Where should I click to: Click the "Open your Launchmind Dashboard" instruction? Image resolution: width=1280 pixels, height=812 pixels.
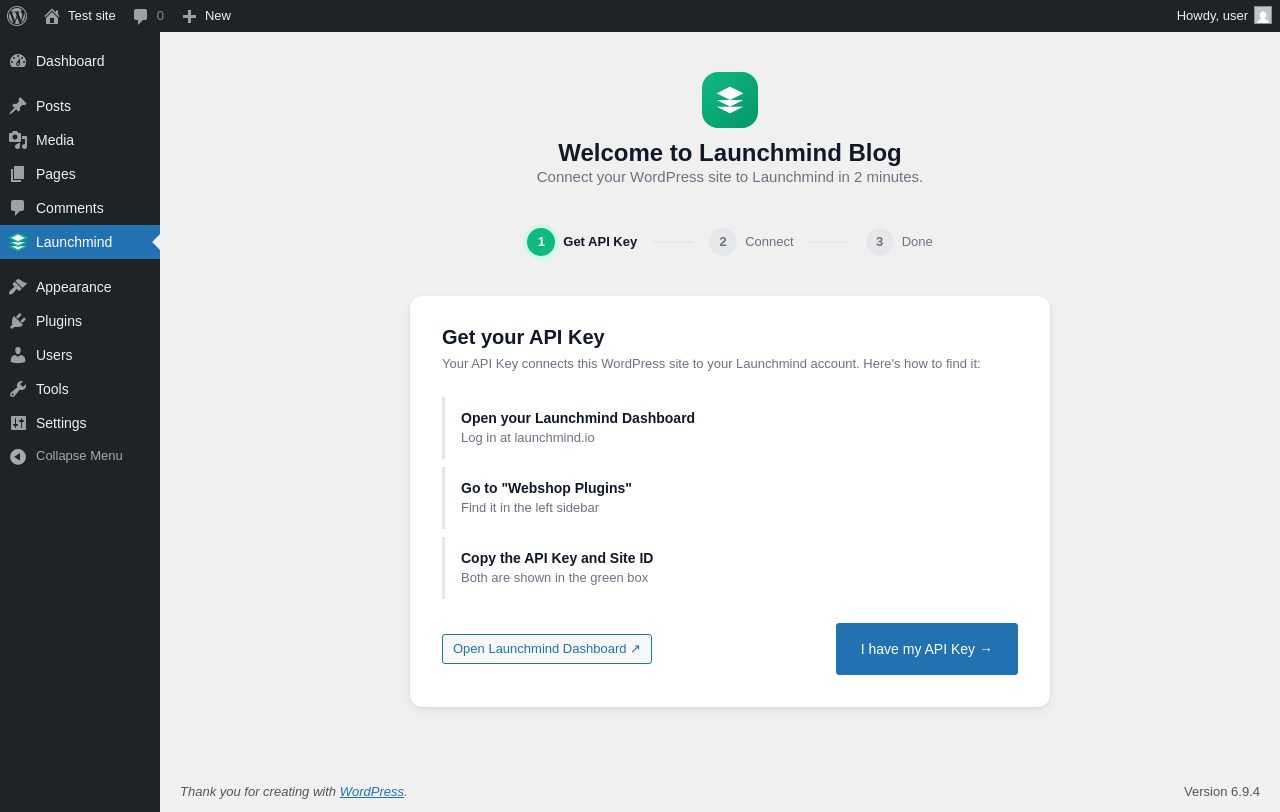point(578,418)
